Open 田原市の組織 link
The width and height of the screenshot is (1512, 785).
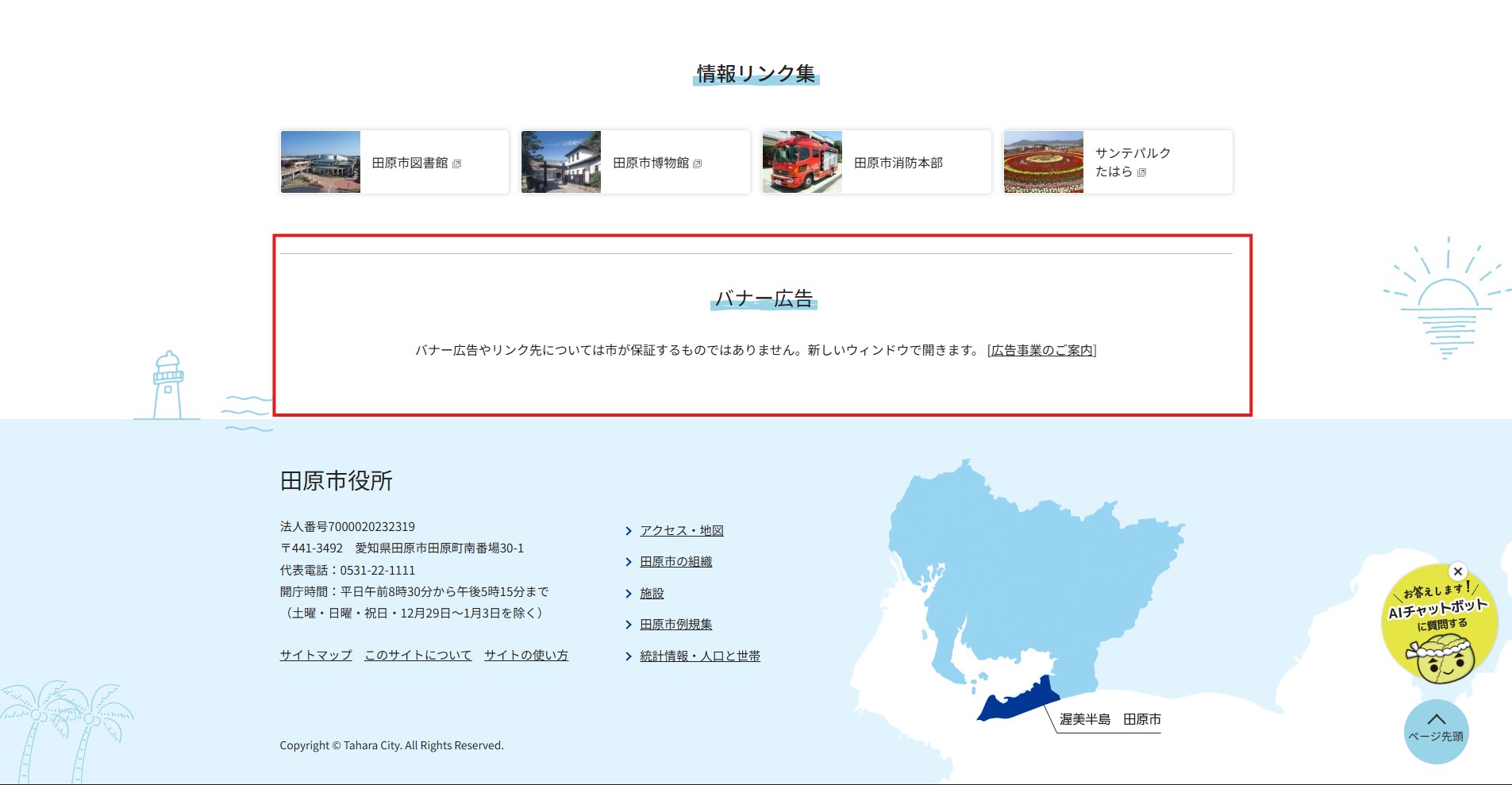[x=676, y=561]
